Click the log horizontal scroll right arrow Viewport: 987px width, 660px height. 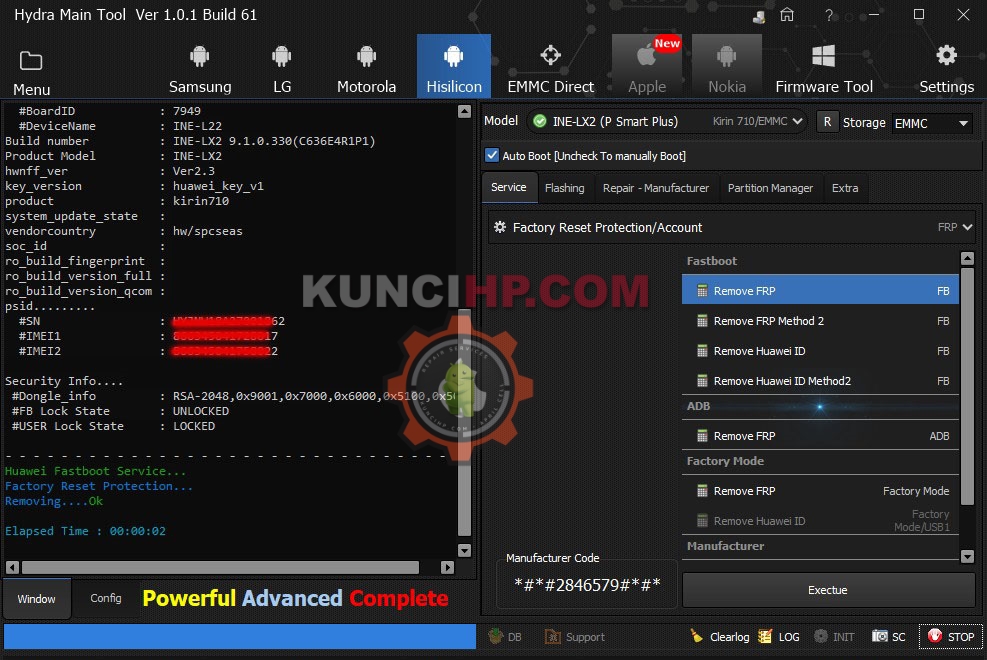[x=447, y=568]
